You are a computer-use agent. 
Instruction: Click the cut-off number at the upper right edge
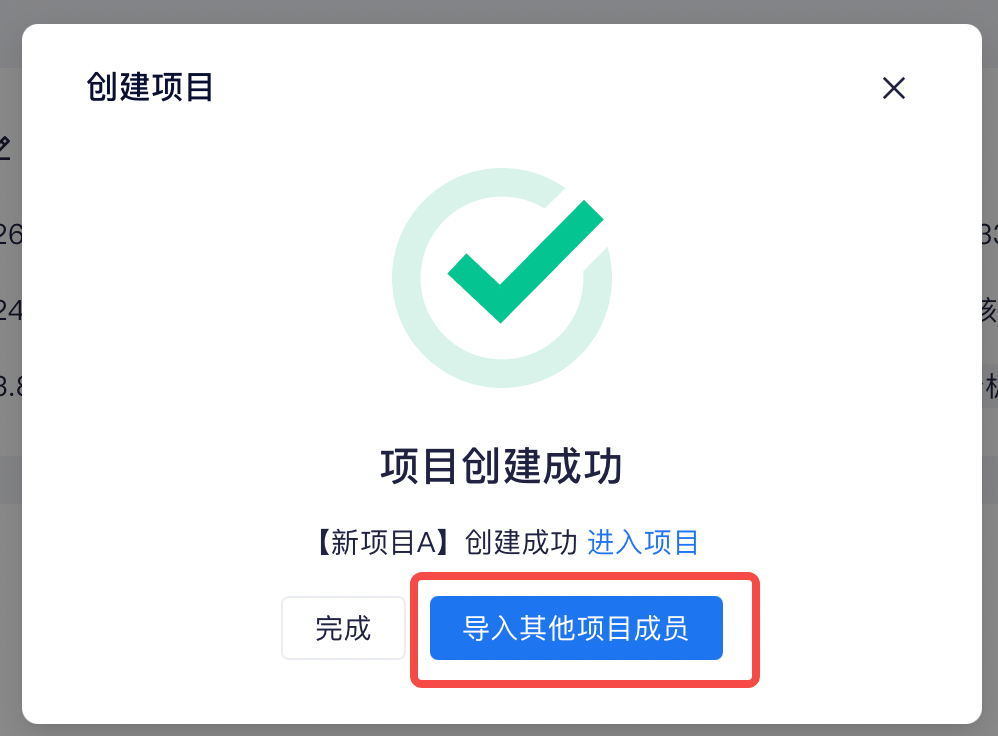click(990, 235)
